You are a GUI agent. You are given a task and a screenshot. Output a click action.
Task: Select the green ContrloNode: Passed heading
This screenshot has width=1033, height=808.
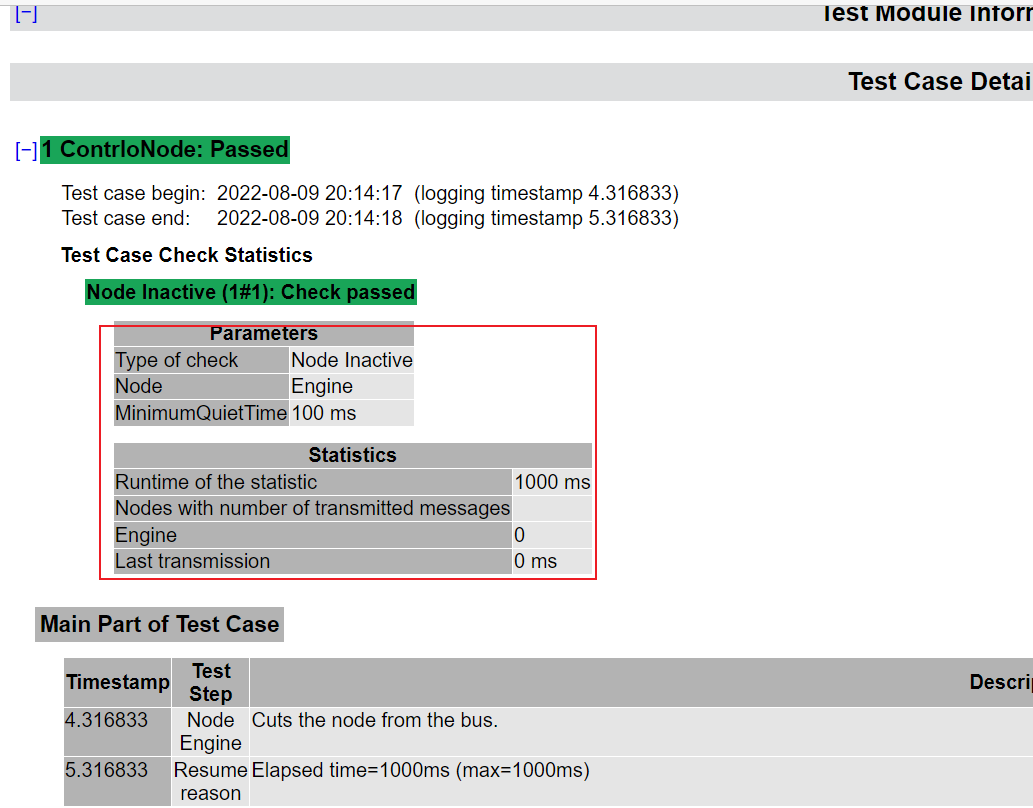pos(164,149)
